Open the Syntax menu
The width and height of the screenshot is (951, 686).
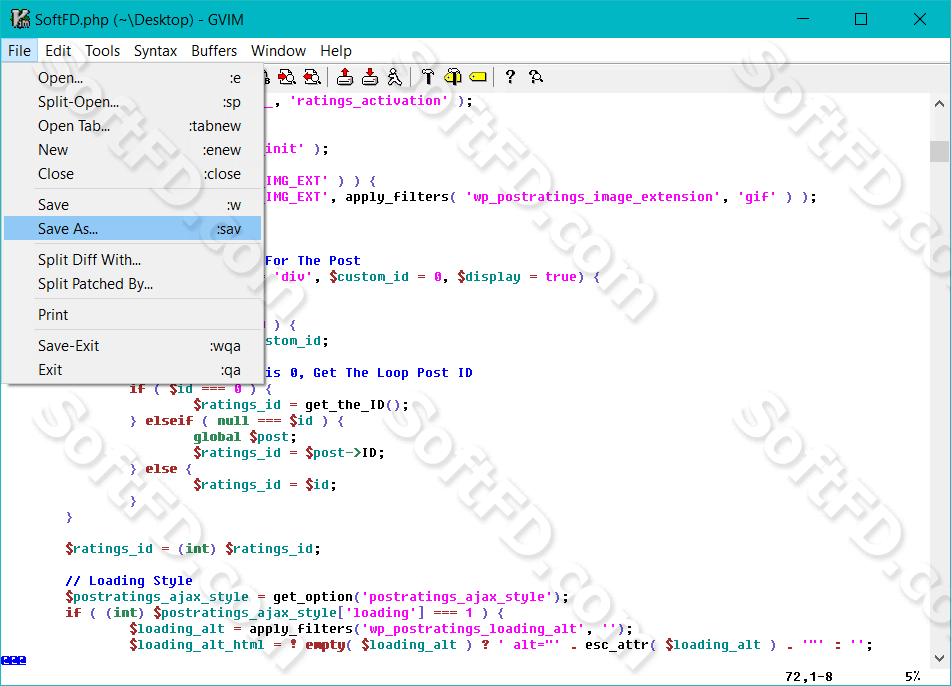(155, 51)
